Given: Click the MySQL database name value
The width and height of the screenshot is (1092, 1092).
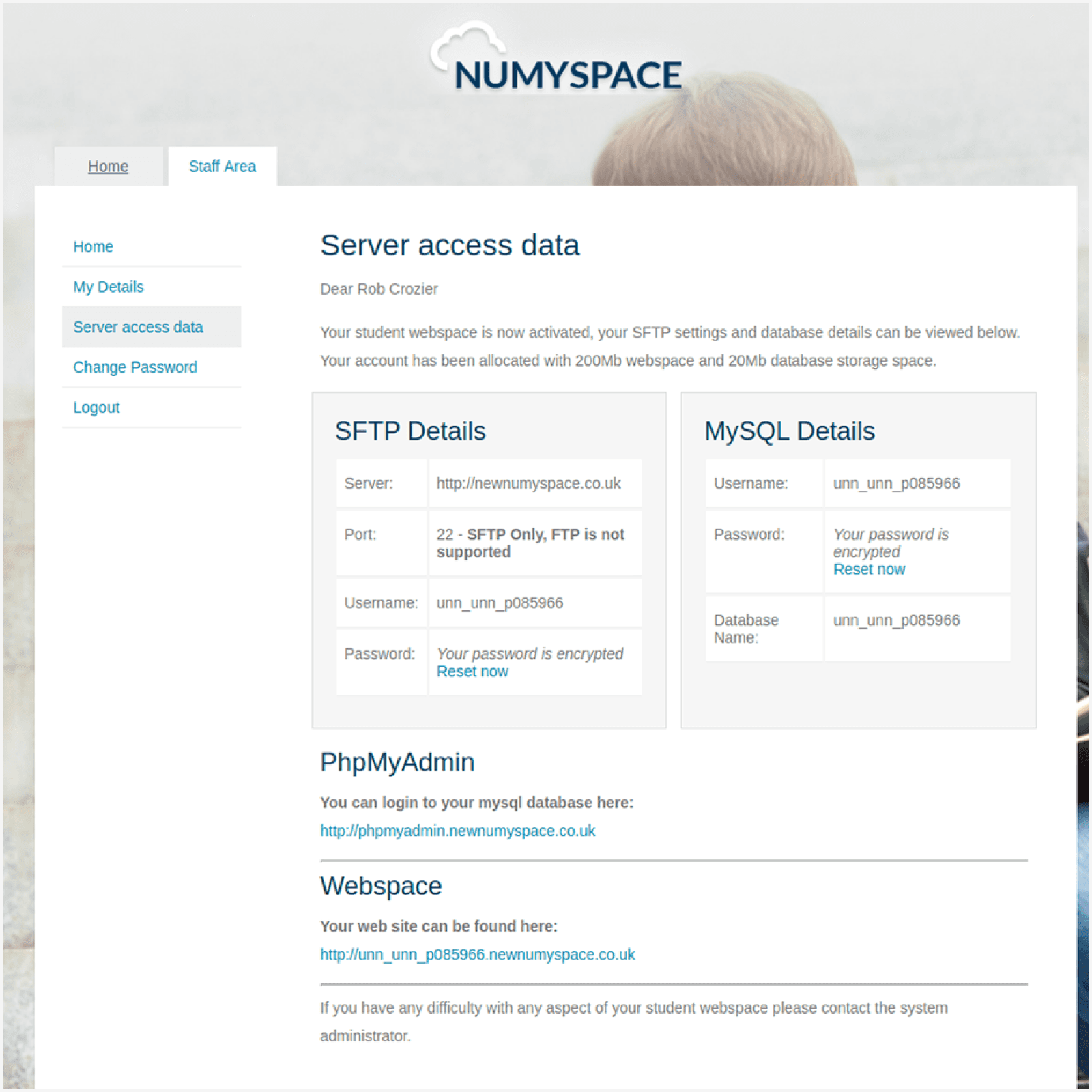Looking at the screenshot, I should (x=896, y=620).
